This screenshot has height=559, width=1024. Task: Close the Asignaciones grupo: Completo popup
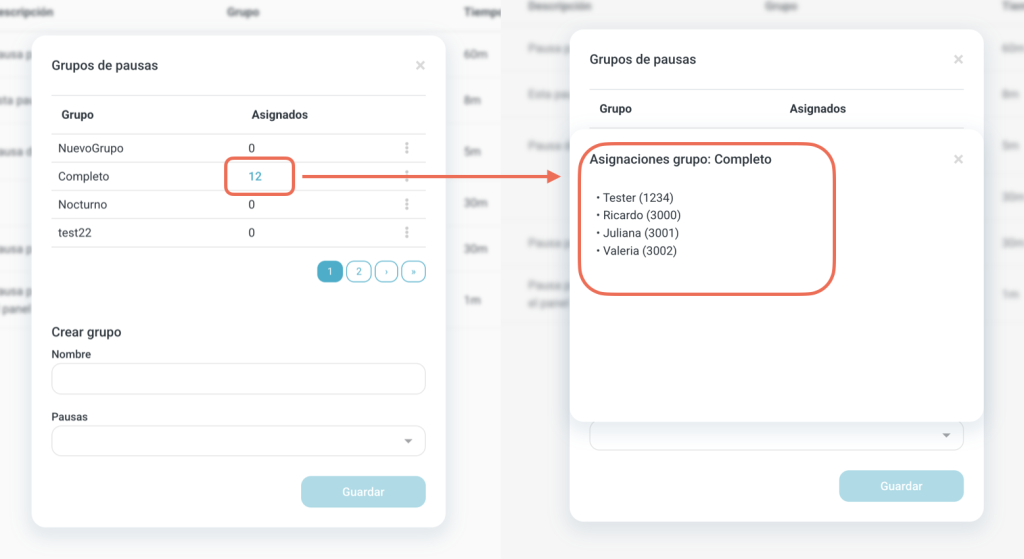958,159
